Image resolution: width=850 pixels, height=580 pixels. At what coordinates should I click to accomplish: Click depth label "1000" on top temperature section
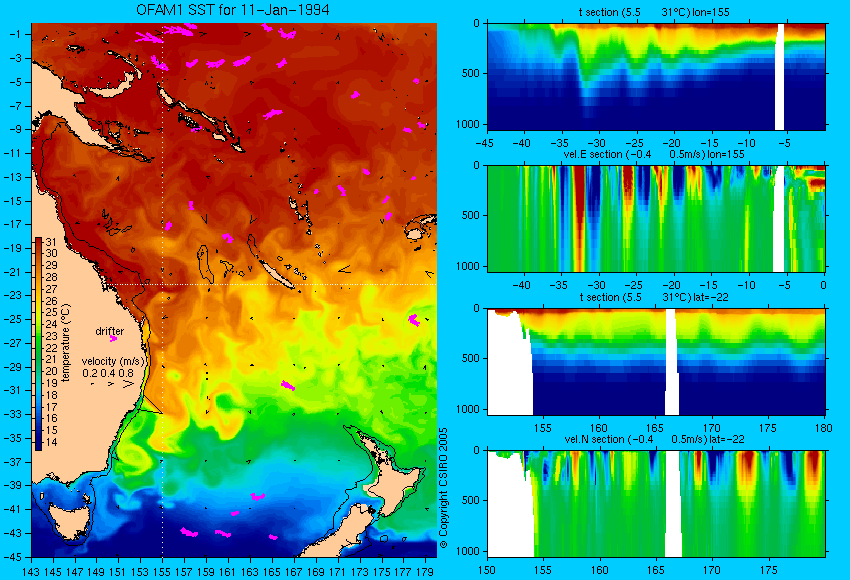pyautogui.click(x=468, y=124)
